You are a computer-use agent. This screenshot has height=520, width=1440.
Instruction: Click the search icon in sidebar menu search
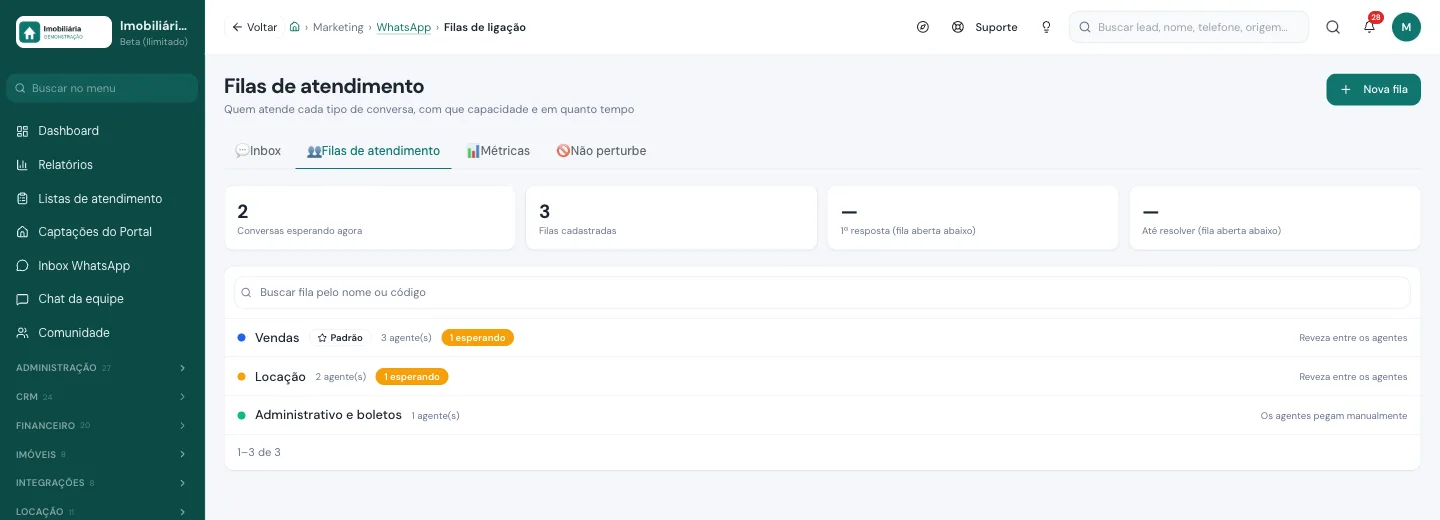(21, 88)
